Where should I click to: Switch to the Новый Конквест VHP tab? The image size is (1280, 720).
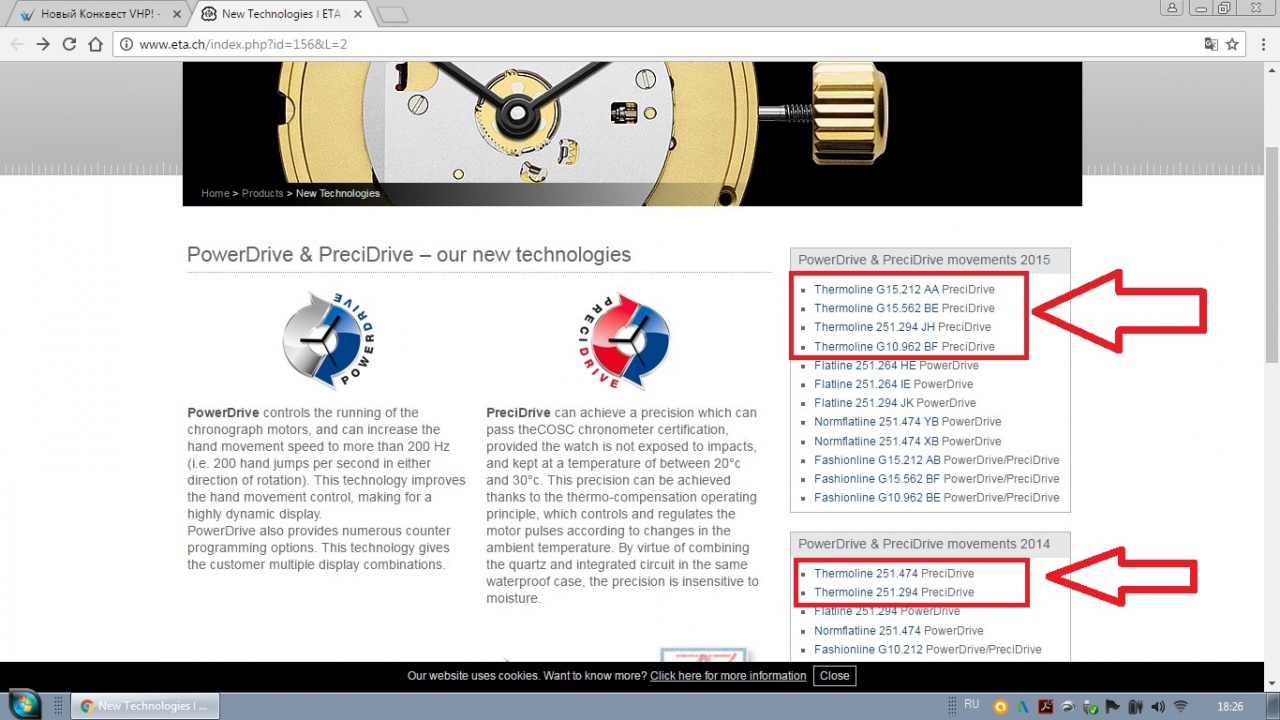[96, 14]
